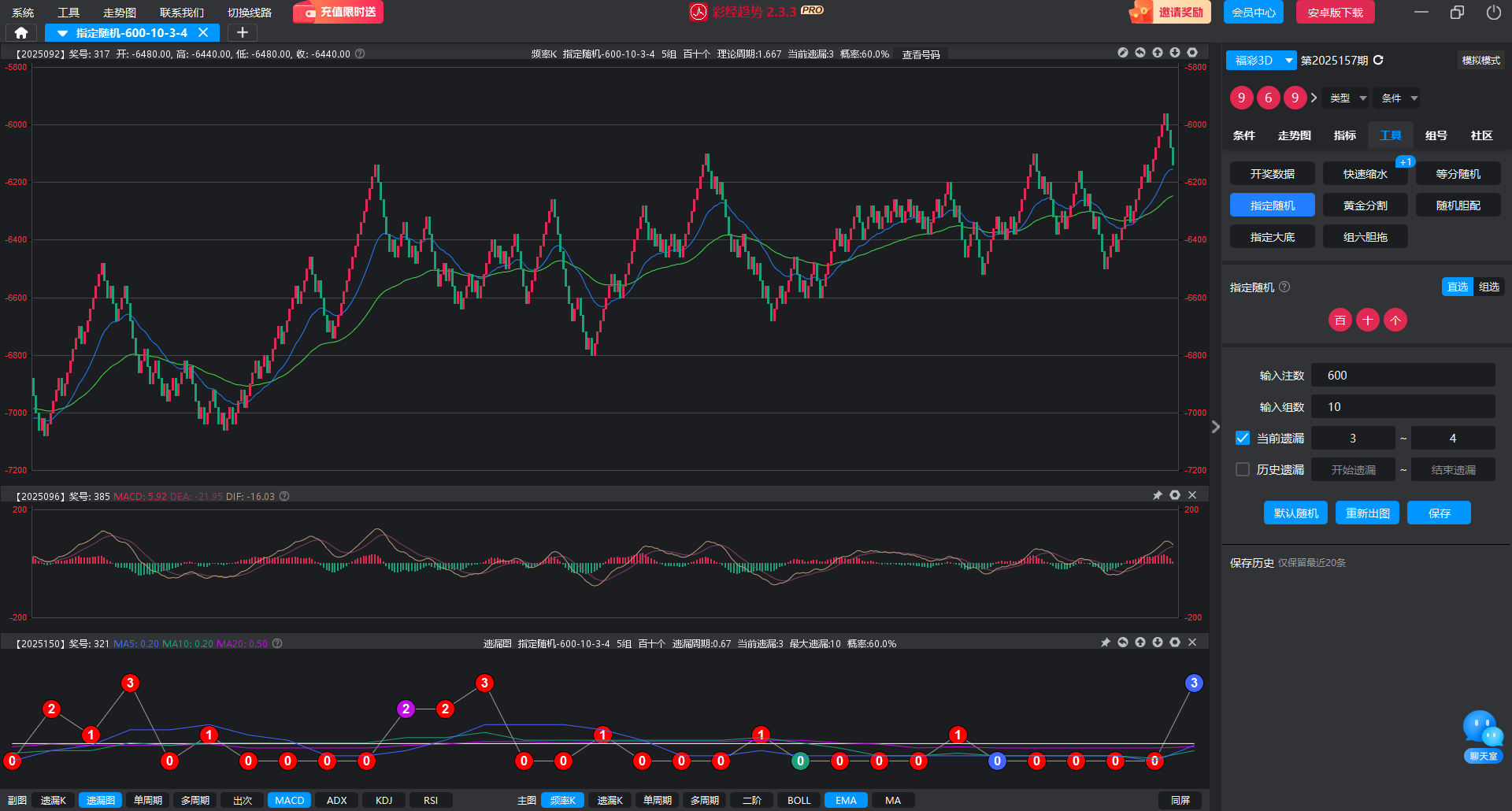1512x811 pixels.
Task: Click the up arrow icon on main chart
Action: click(1158, 53)
